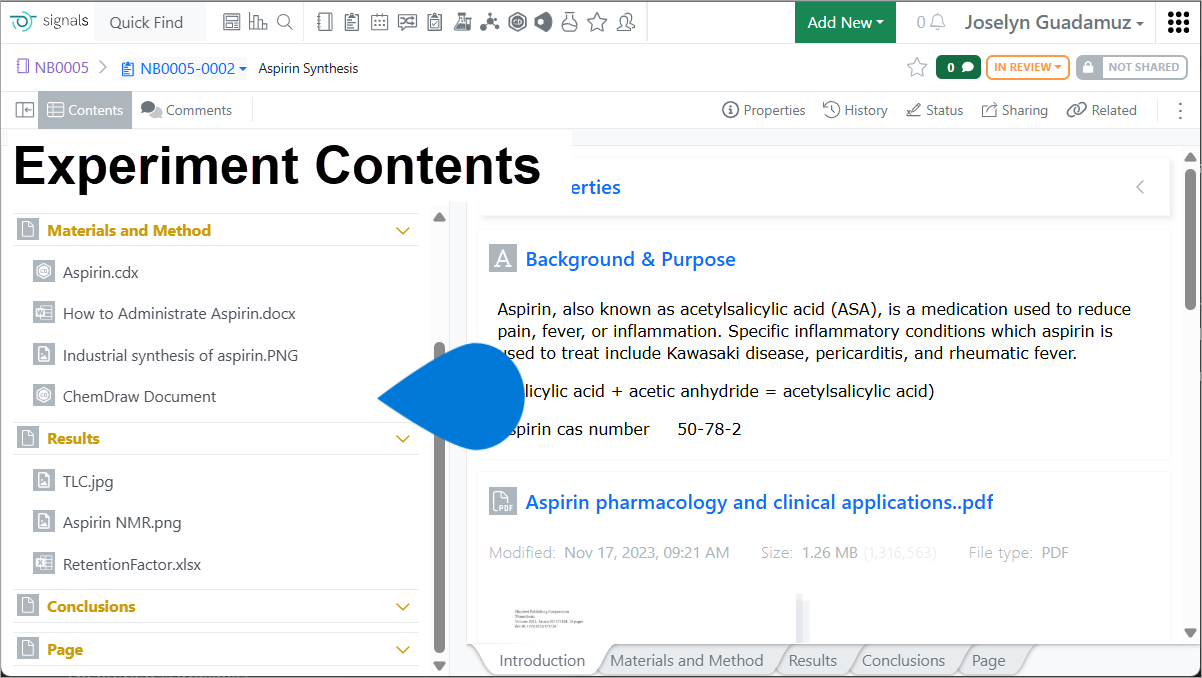
Task: Select Aspirin NMR.png in contents tree
Action: point(122,522)
